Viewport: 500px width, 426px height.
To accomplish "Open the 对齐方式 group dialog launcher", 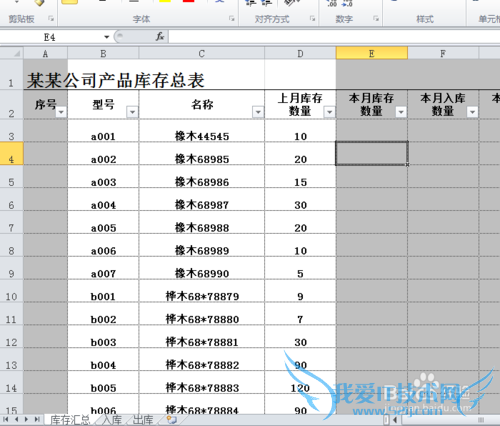I will [312, 19].
